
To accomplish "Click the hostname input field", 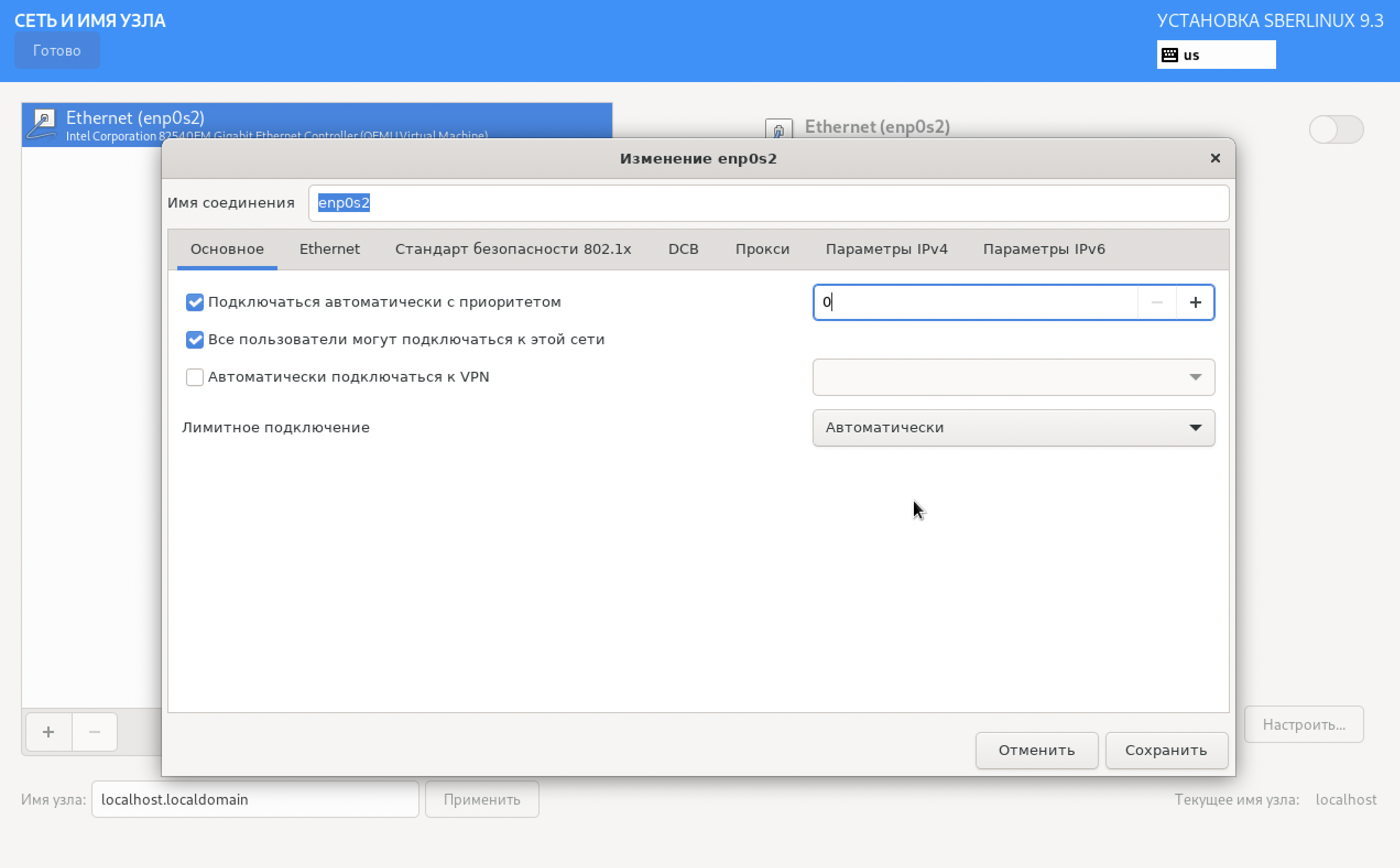I will (x=255, y=799).
